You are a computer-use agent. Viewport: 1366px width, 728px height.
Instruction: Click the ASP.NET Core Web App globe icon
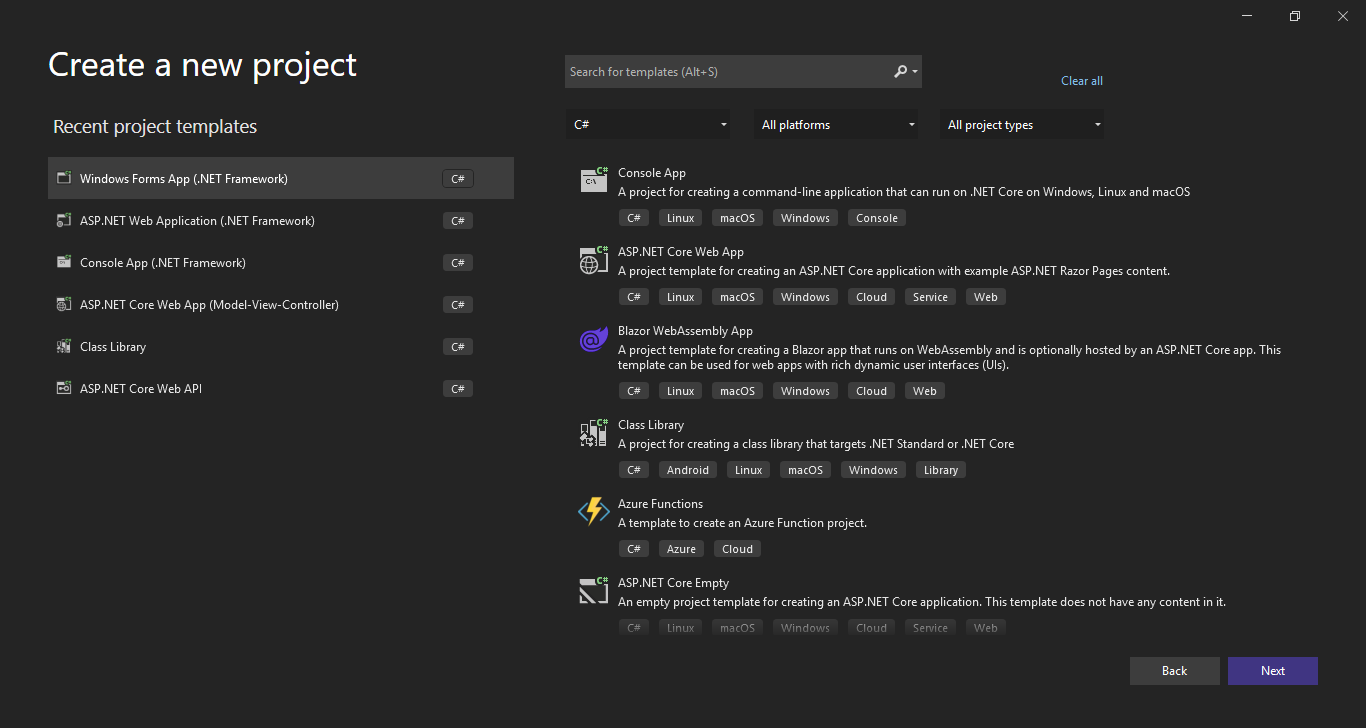coord(594,259)
